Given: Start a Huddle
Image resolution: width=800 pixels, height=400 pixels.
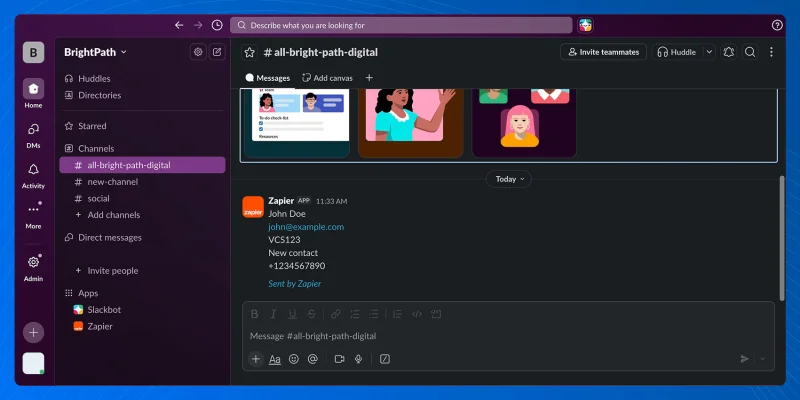Looking at the screenshot, I should tap(677, 52).
